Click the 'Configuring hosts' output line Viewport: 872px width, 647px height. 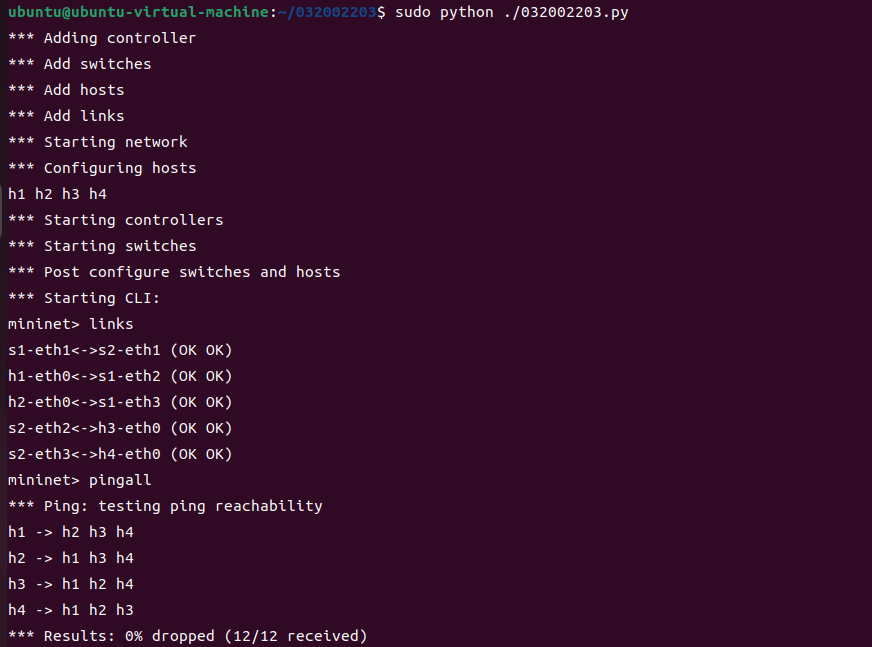coord(102,168)
